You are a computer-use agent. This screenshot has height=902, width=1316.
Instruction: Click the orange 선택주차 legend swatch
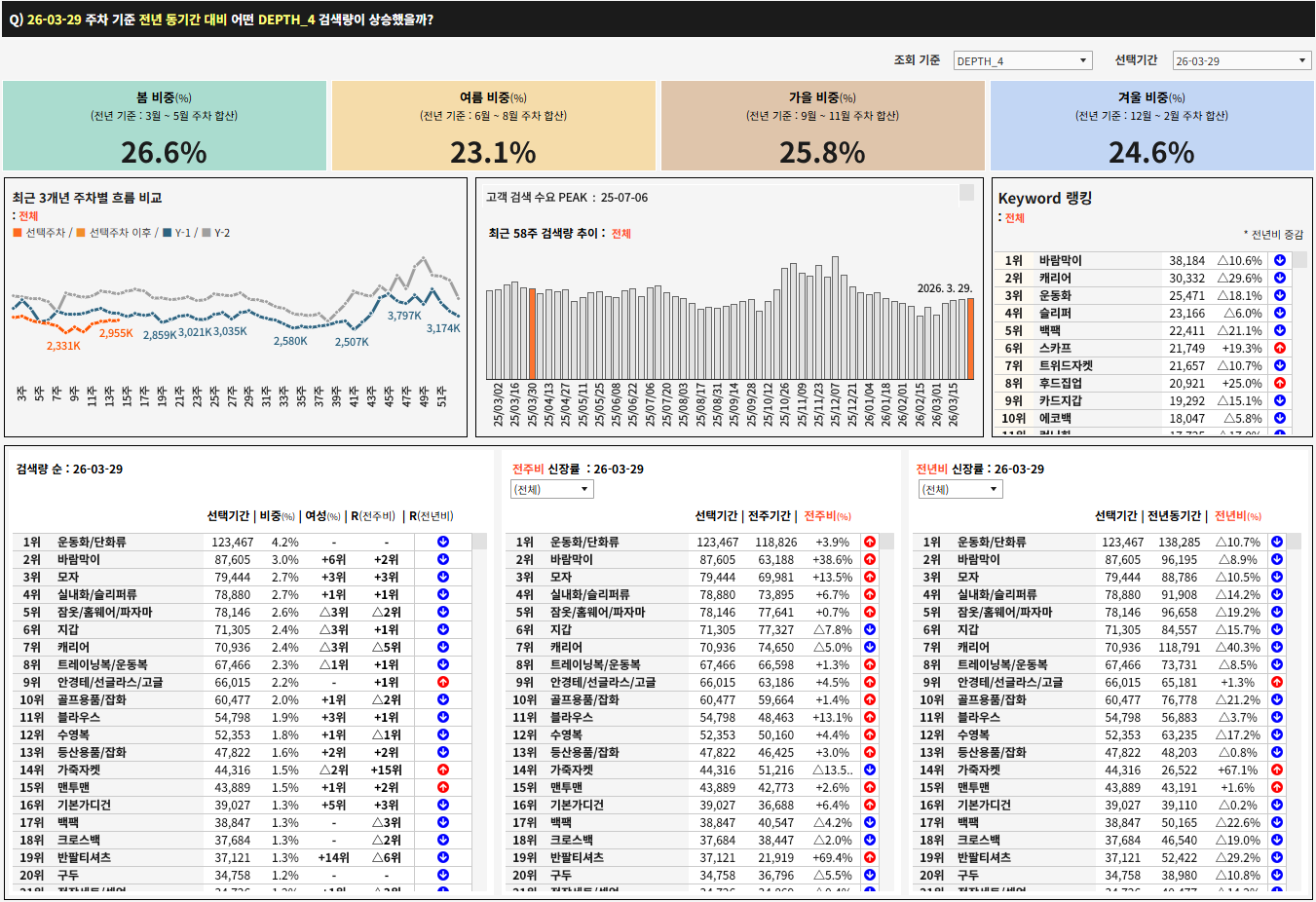tap(18, 233)
